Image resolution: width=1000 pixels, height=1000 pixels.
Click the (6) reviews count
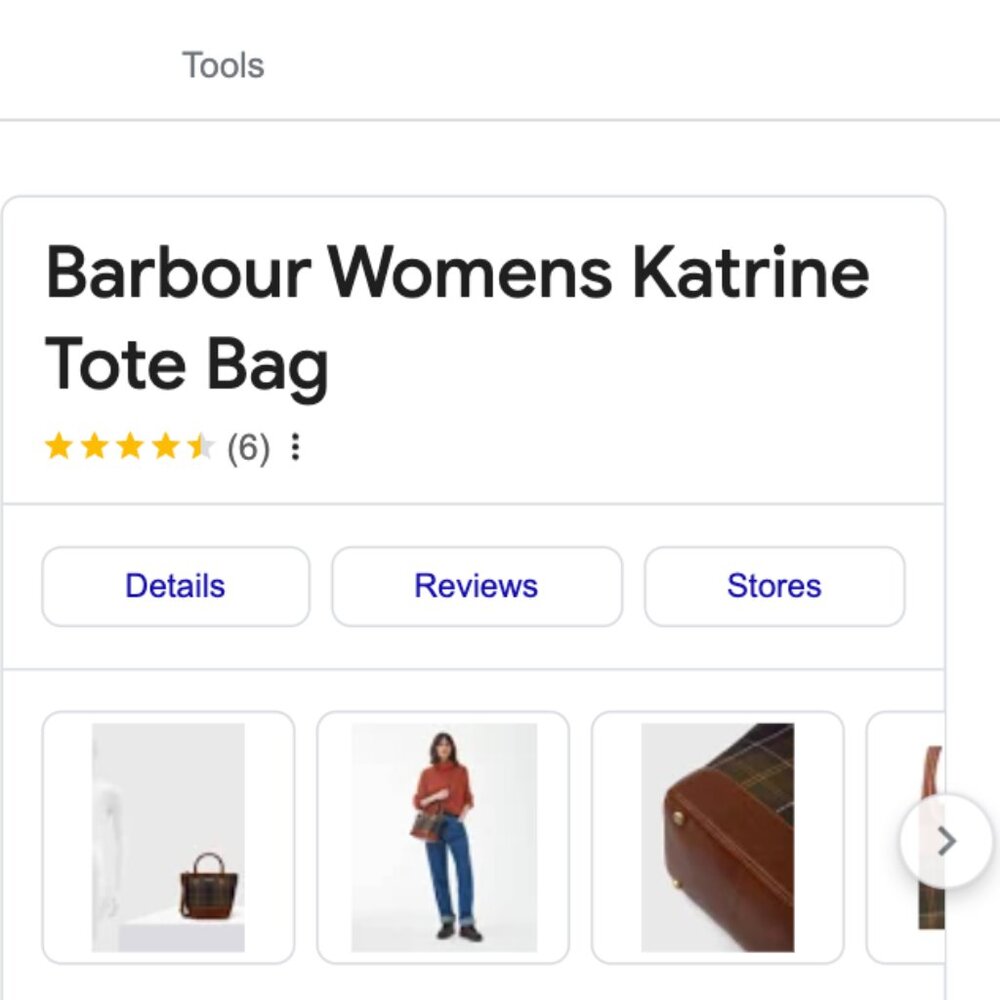249,448
